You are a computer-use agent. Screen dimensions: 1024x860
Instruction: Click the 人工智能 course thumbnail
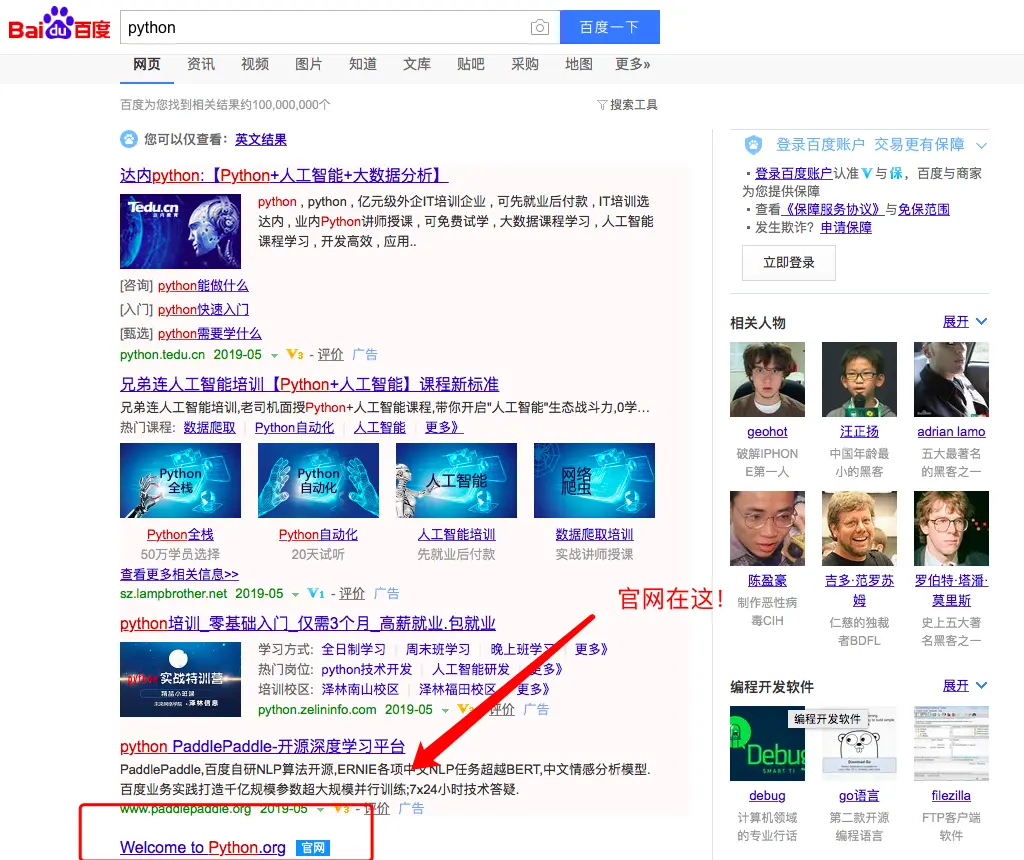pyautogui.click(x=456, y=481)
